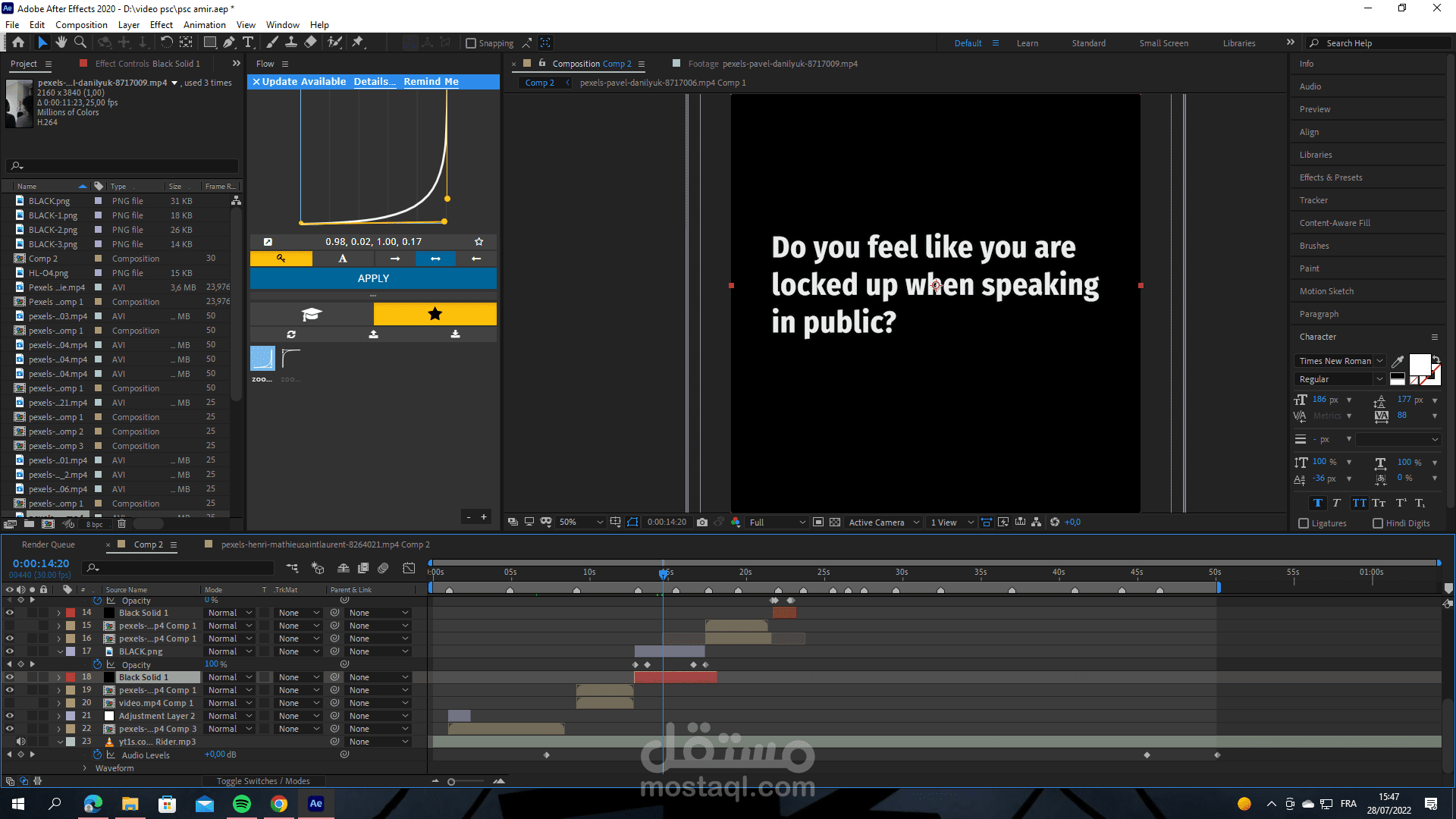
Task: Select the Puppet Pin tool
Action: (358, 42)
